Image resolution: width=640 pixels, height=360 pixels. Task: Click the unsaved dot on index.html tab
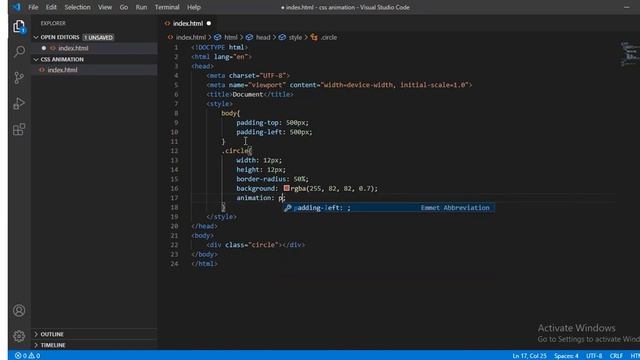tap(209, 23)
